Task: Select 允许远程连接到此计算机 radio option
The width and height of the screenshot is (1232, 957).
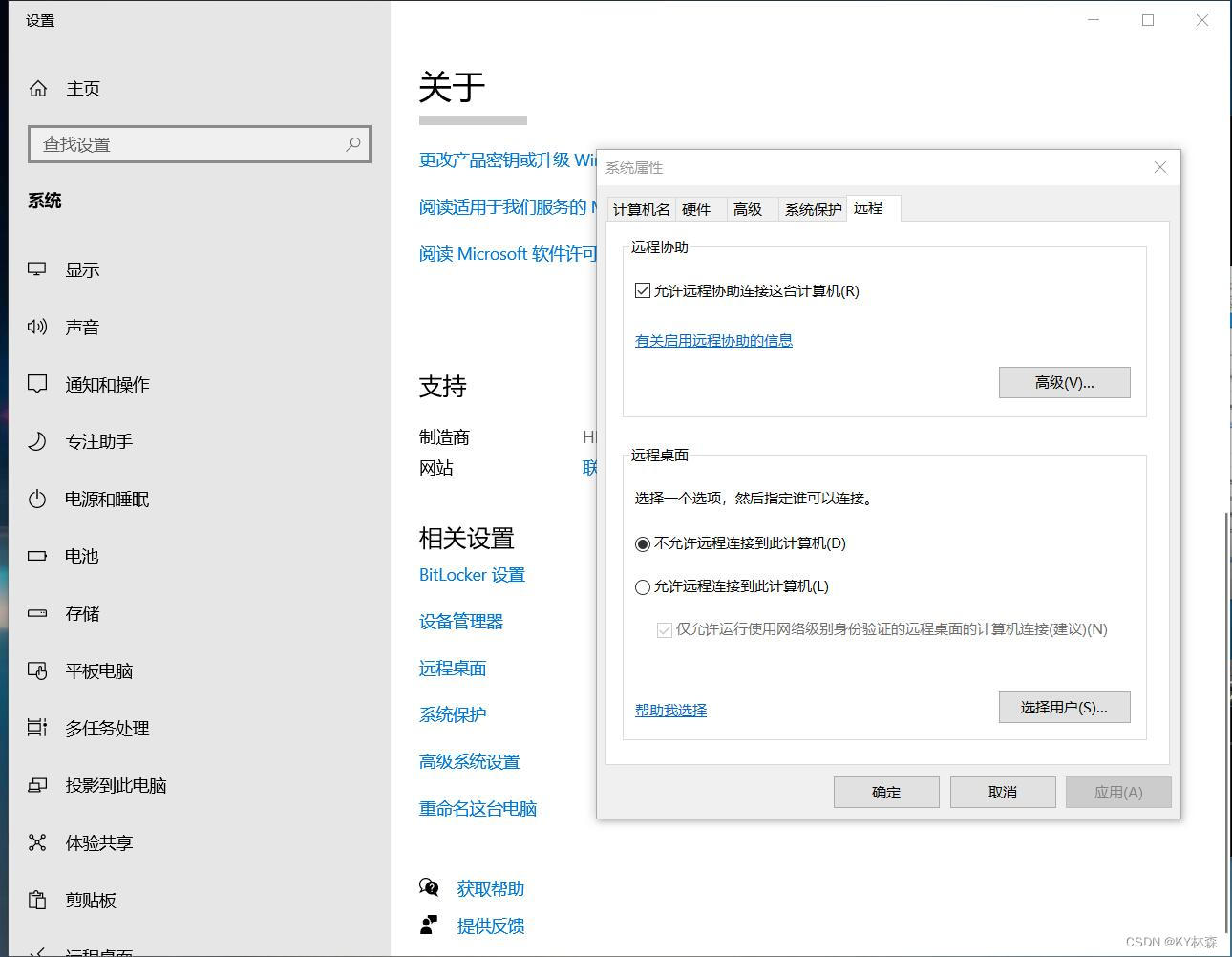Action: click(643, 586)
